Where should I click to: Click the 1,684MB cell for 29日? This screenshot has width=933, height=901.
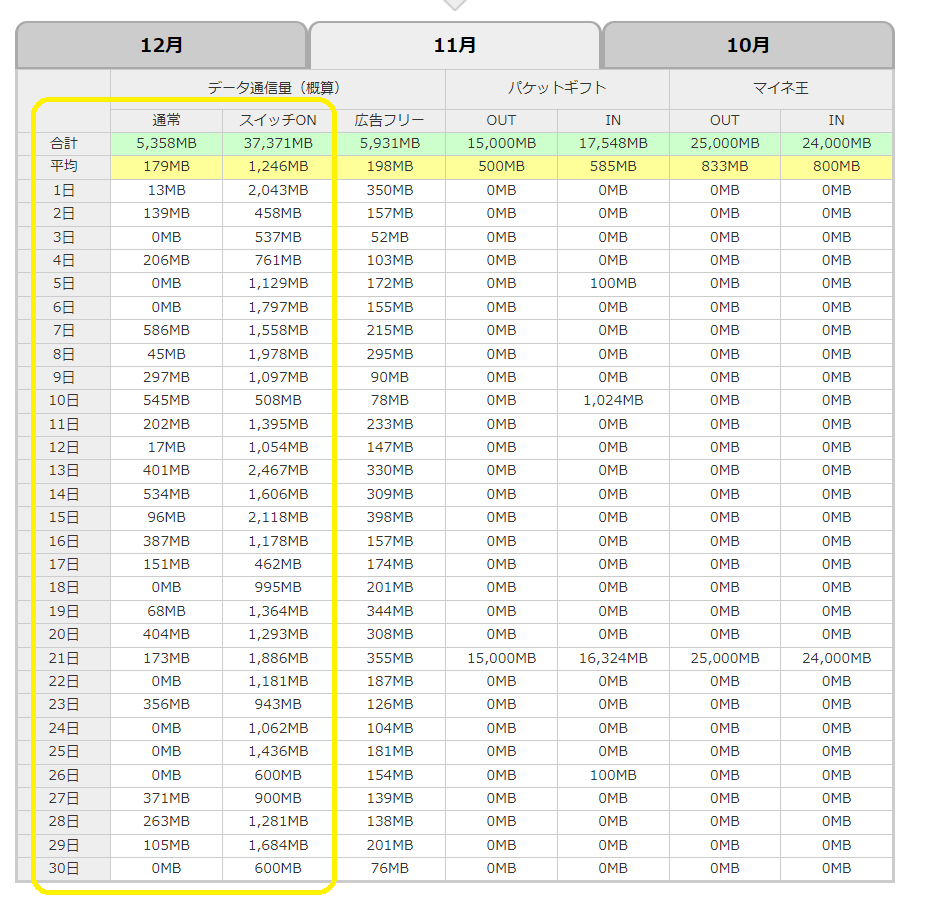[278, 846]
